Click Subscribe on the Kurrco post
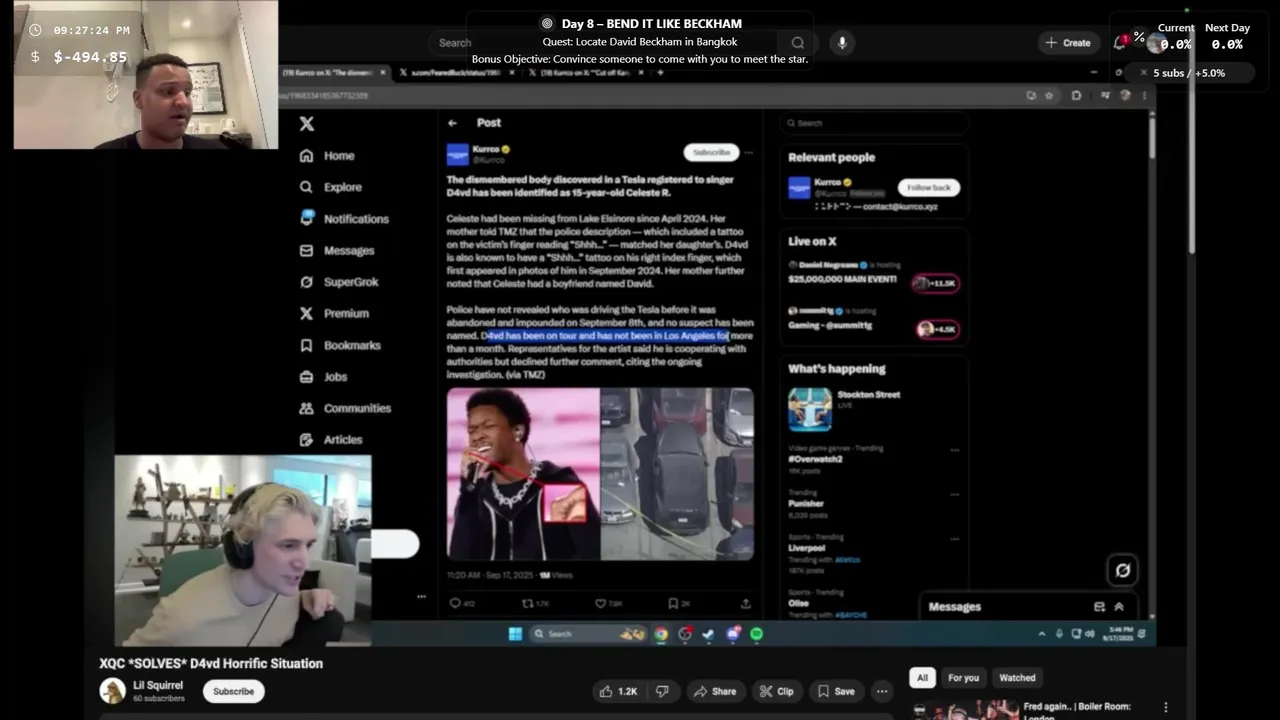 point(711,152)
